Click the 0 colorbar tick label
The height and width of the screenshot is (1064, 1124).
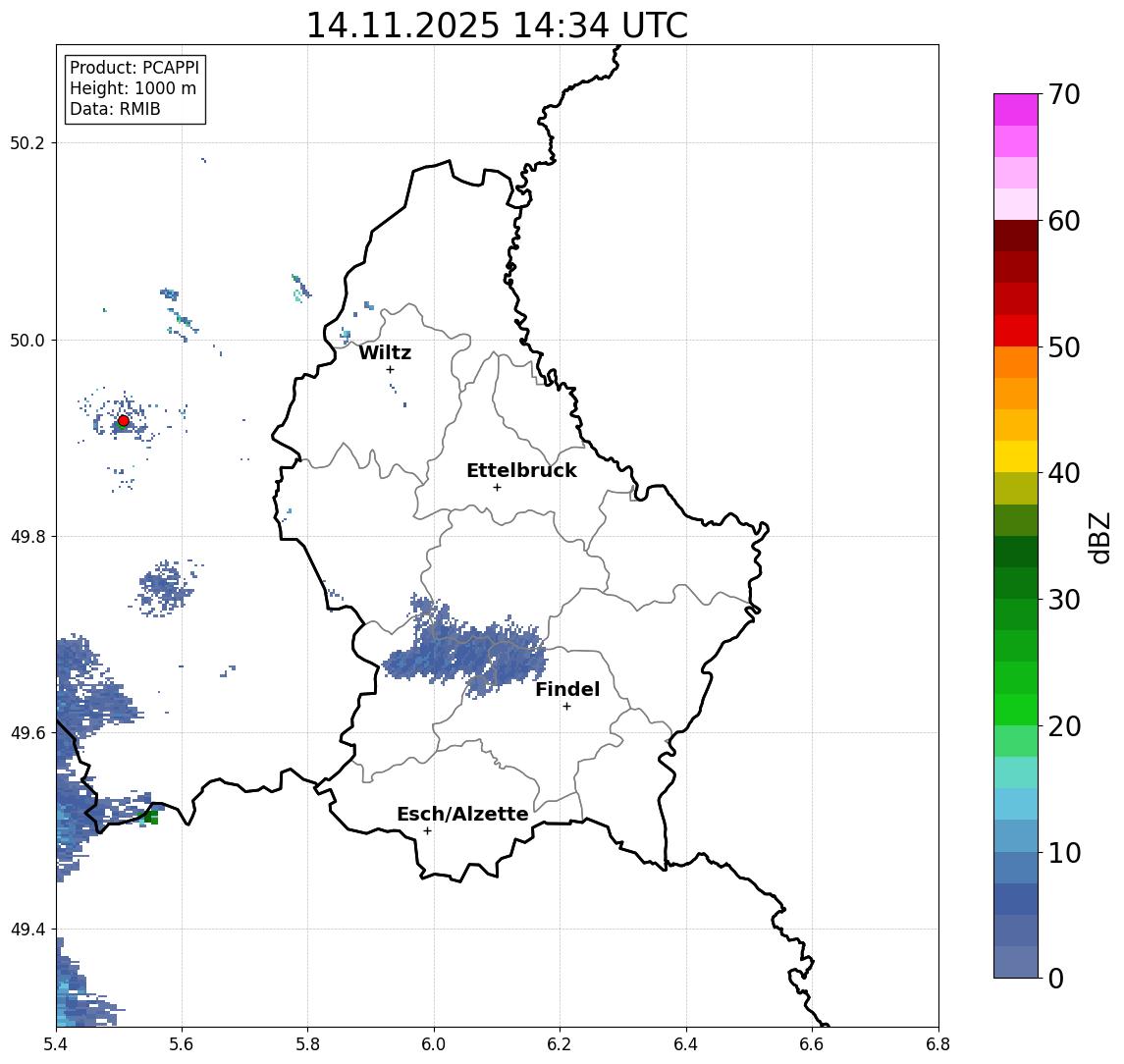tap(1056, 978)
